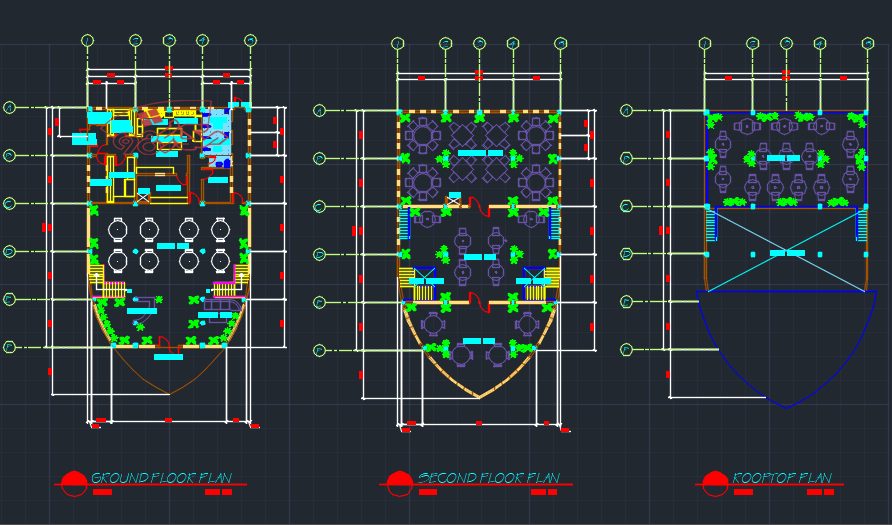Click red title marker beside Second Floor Plan
892x525 pixels.
[x=399, y=483]
